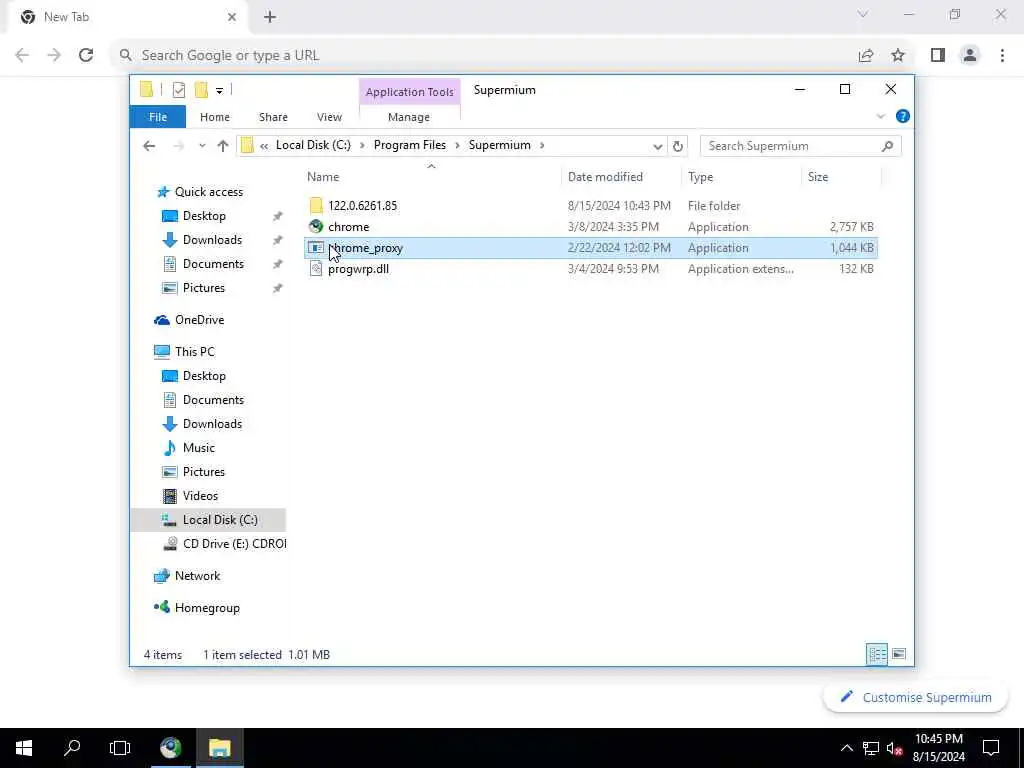1024x768 pixels.
Task: Click Program Files in address breadcrumb
Action: [x=409, y=145]
